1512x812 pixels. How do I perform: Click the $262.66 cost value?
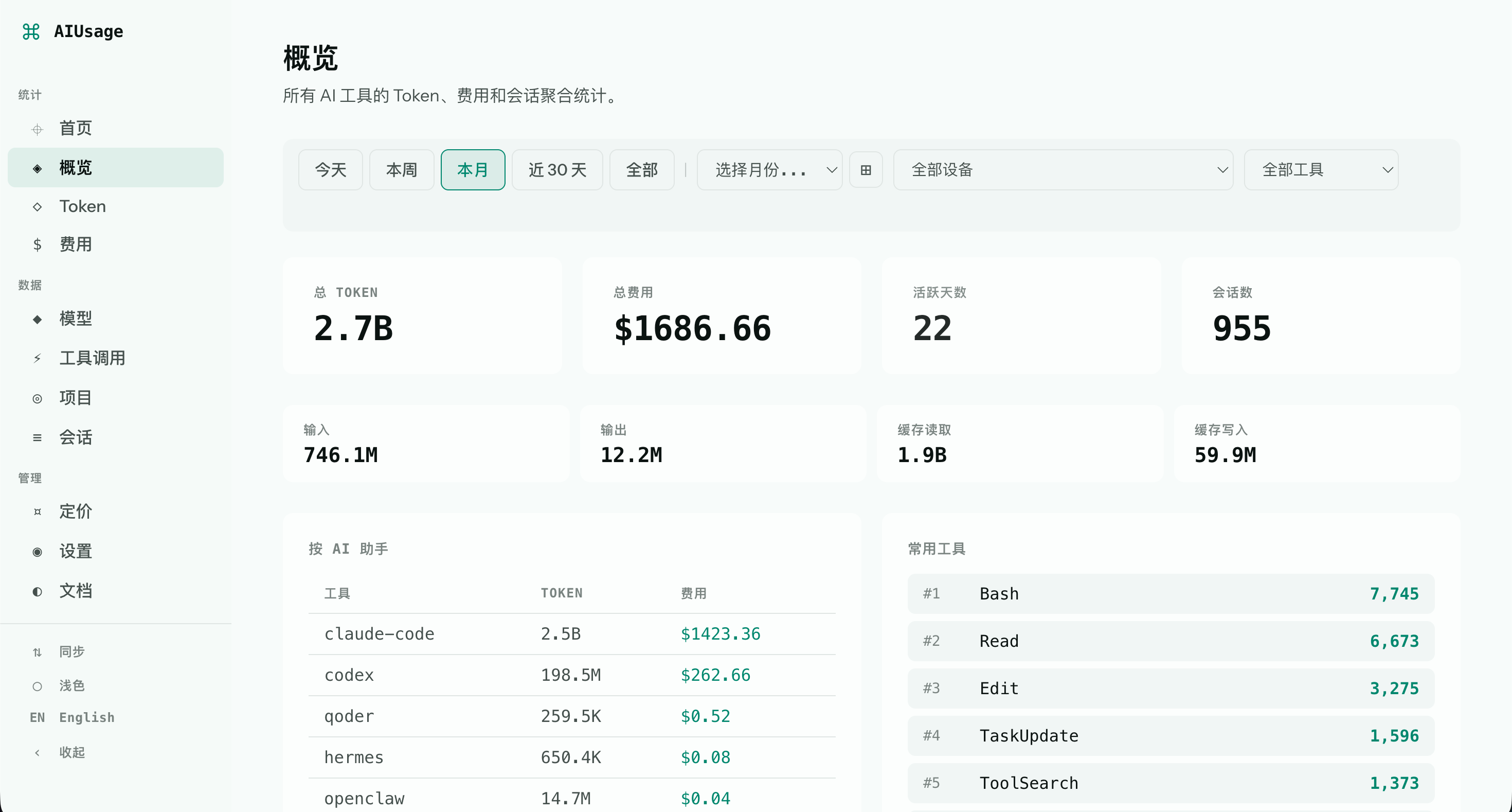tap(715, 675)
